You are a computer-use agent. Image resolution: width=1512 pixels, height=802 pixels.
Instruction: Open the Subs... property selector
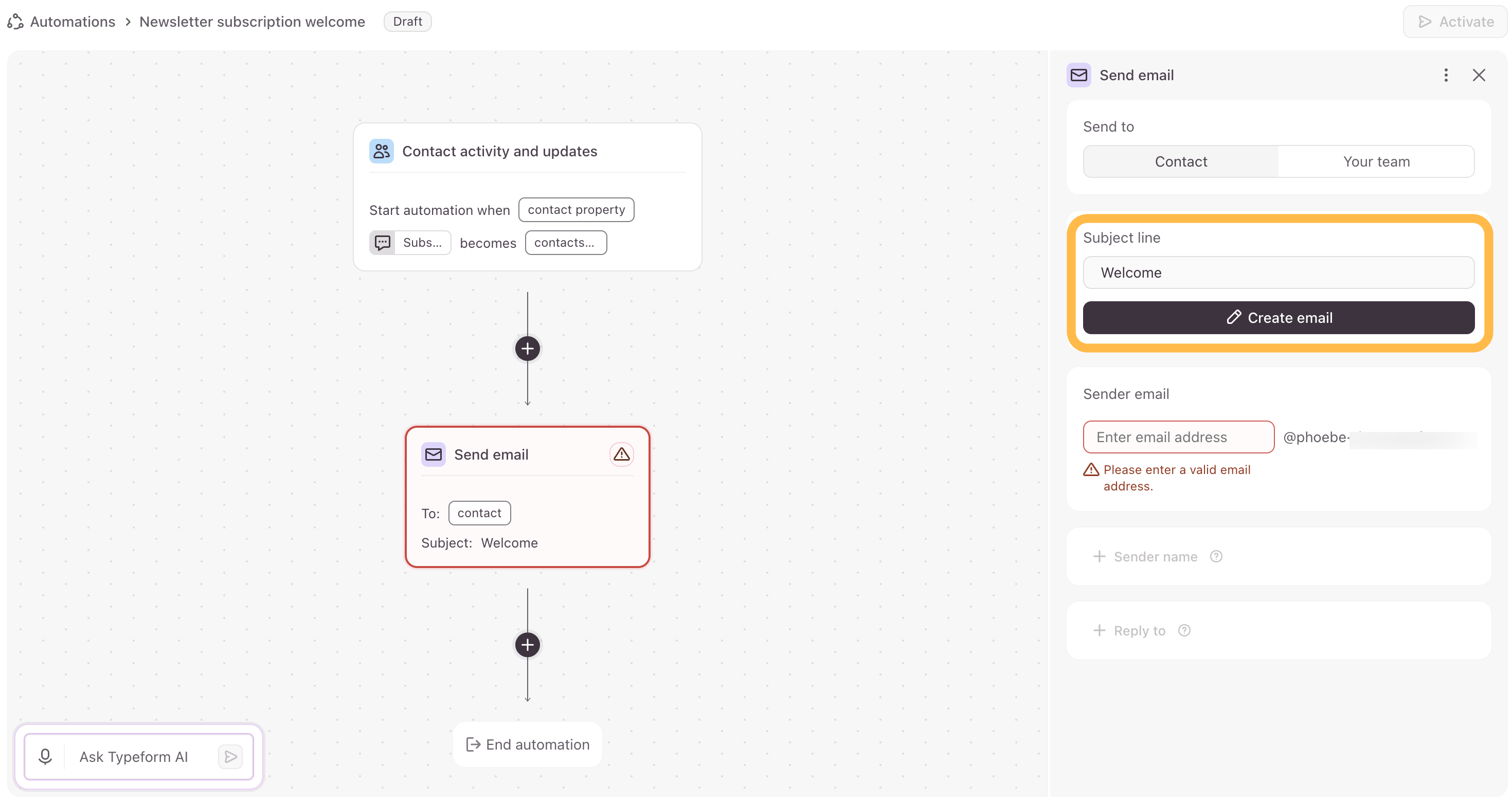tap(410, 242)
